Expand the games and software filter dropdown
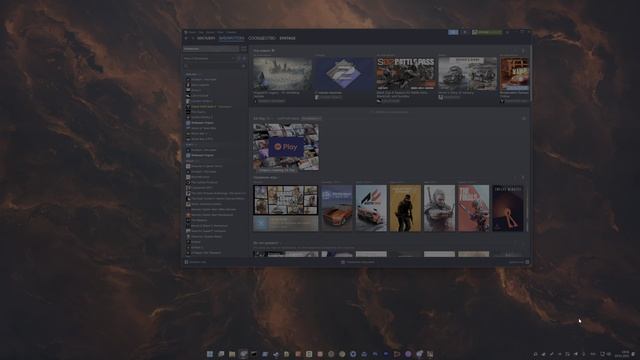 (x=209, y=58)
